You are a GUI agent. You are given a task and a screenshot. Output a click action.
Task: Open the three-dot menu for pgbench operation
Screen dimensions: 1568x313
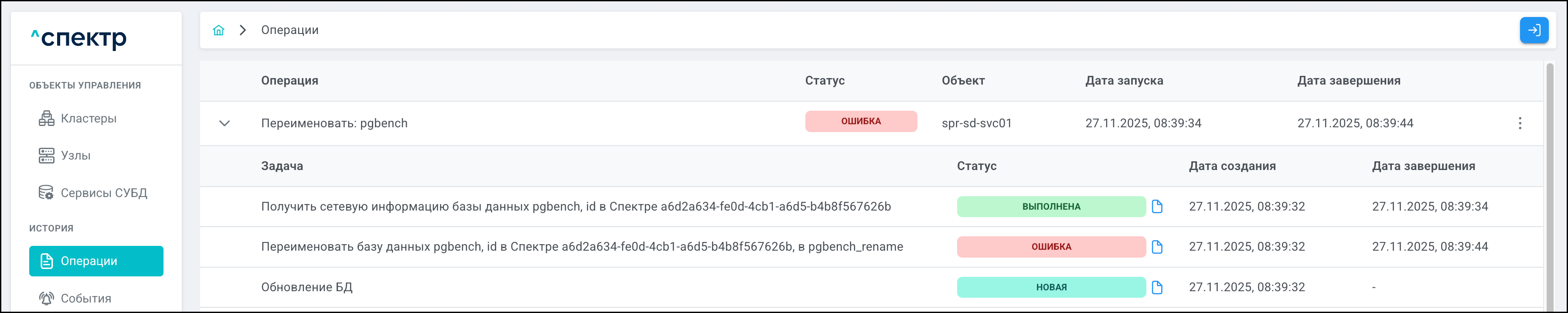pyautogui.click(x=1520, y=123)
